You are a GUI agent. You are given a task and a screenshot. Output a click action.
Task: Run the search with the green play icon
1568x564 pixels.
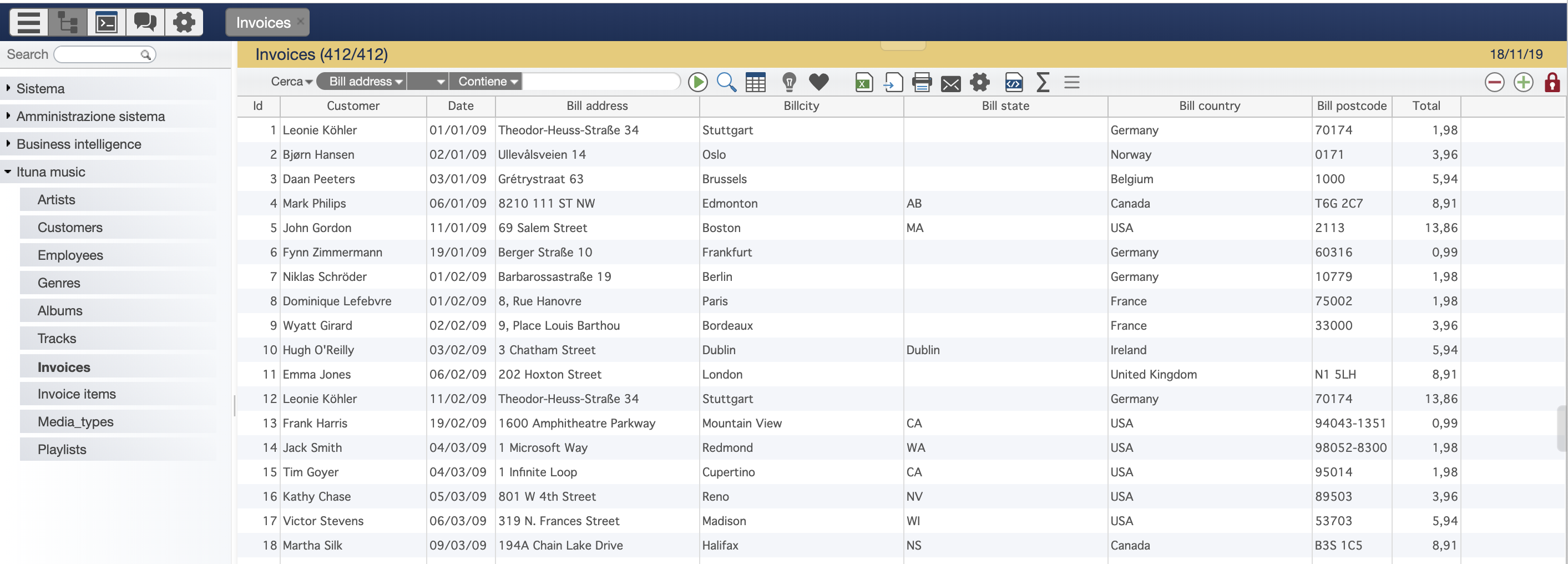(697, 82)
